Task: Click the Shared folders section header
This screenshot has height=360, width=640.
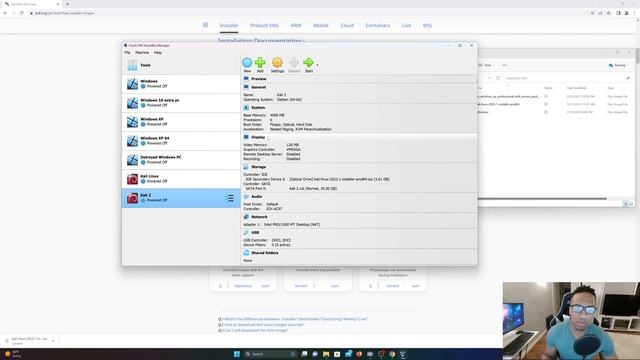Action: (264, 253)
